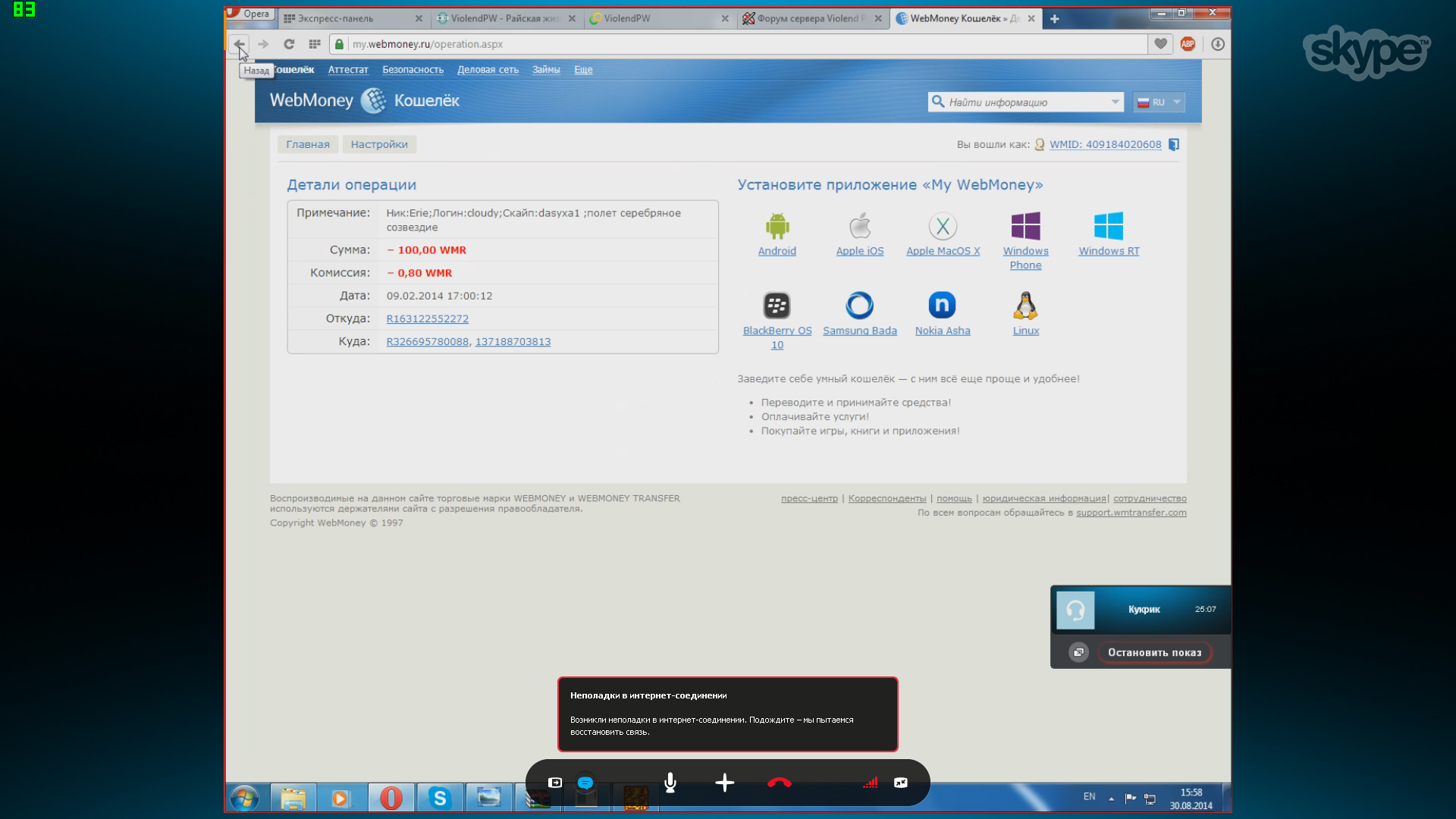Click the BlackBerry OS 10 icon
The image size is (1456, 819).
pyautogui.click(x=777, y=306)
